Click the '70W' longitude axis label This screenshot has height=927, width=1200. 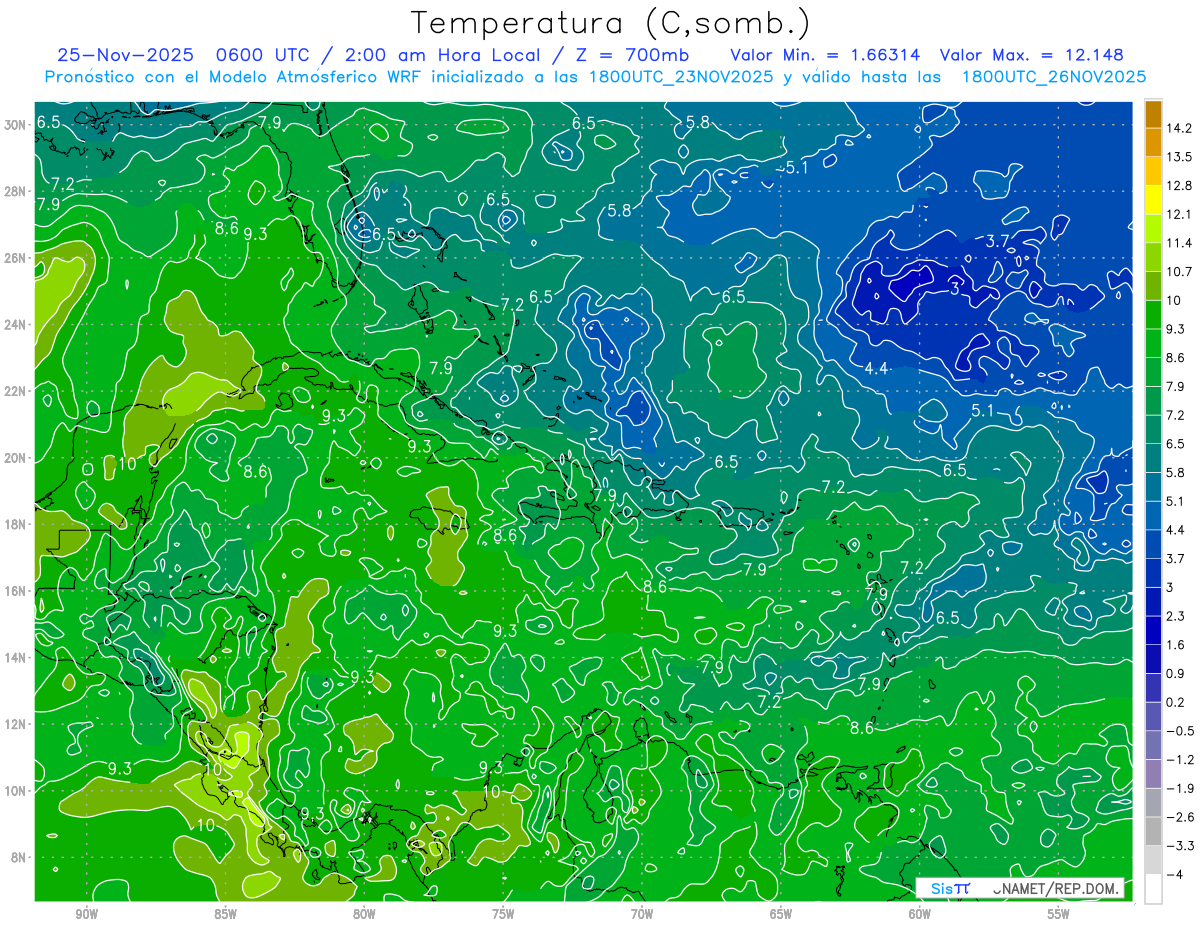click(642, 914)
